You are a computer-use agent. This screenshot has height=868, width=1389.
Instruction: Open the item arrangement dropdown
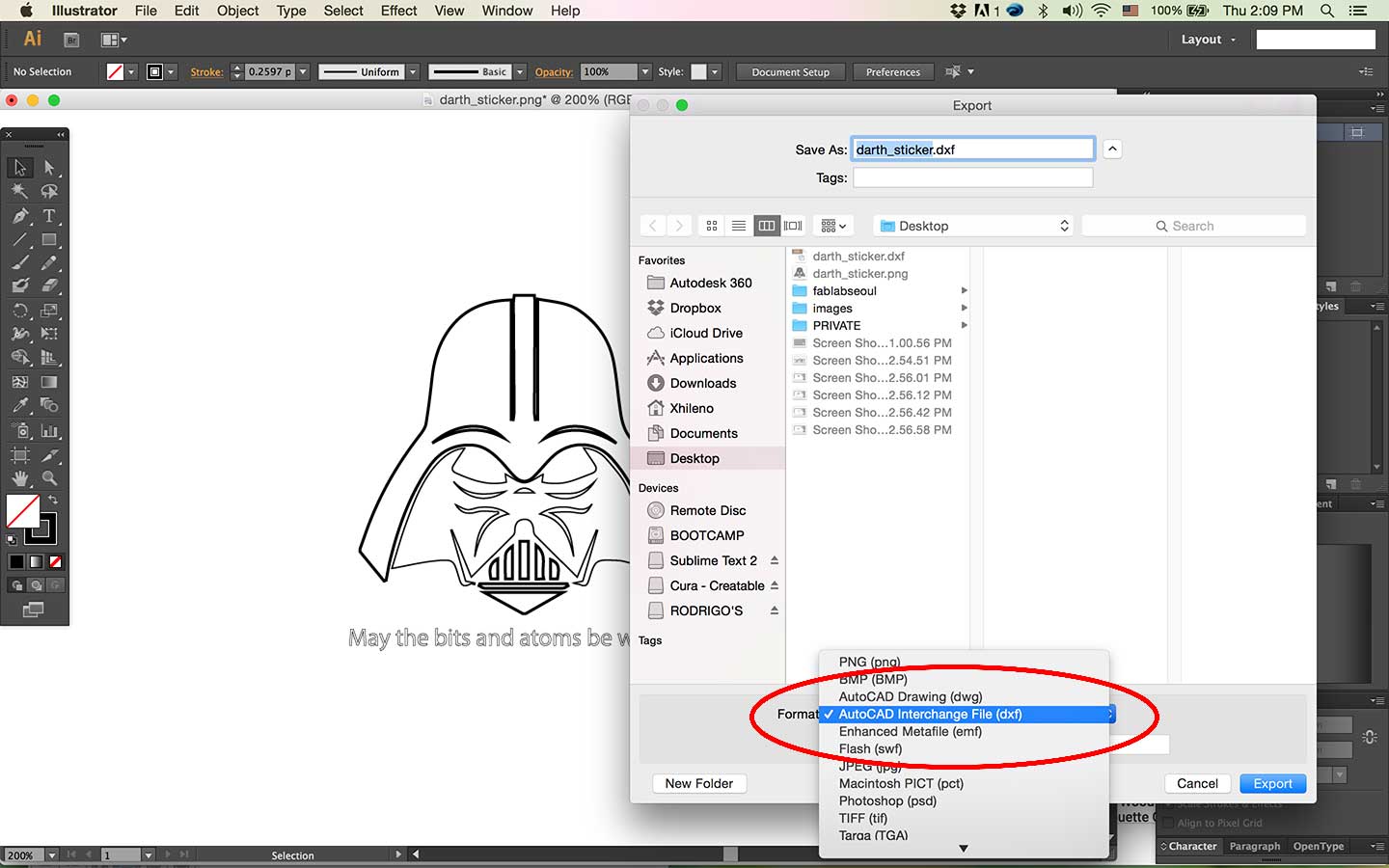click(833, 226)
